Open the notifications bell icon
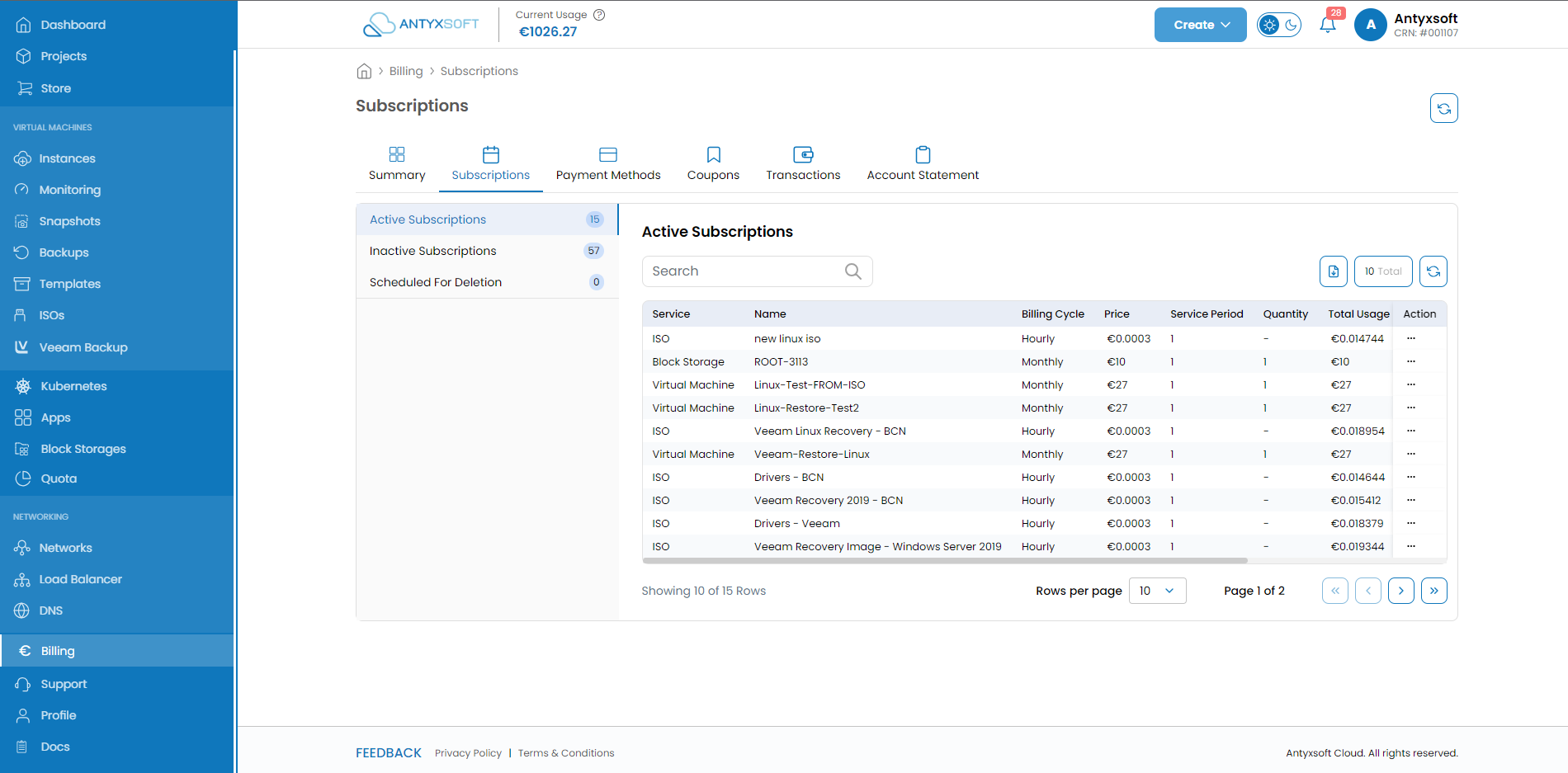Image resolution: width=1568 pixels, height=773 pixels. [1327, 25]
